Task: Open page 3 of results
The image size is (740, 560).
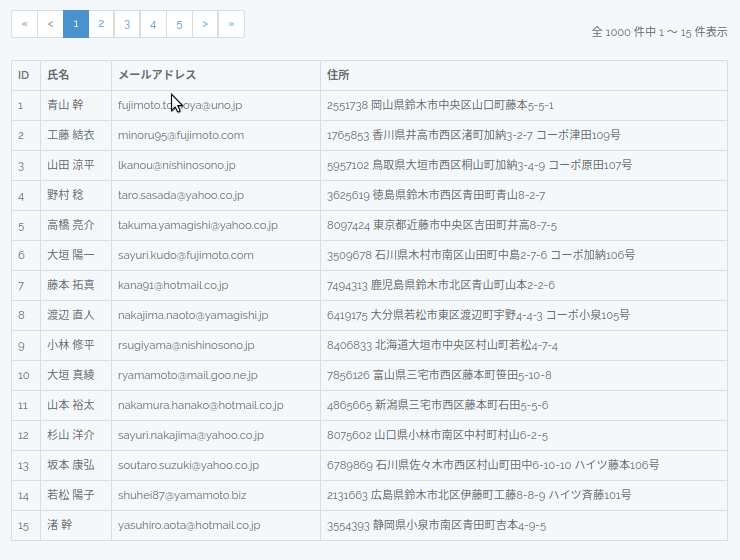Action: [127, 24]
